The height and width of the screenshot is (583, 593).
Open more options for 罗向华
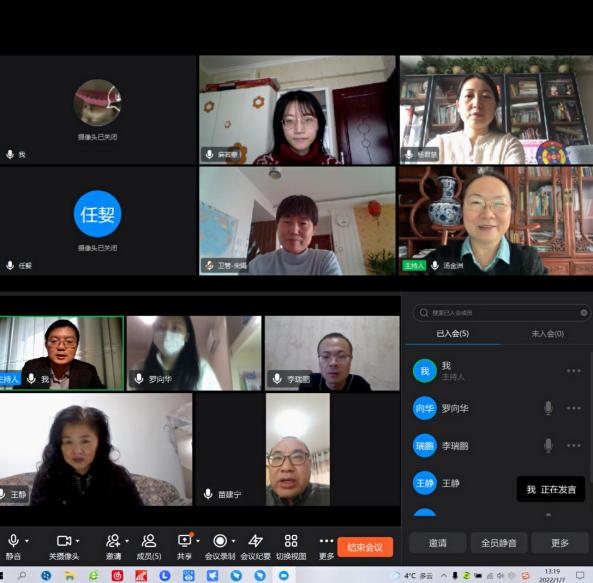click(573, 408)
